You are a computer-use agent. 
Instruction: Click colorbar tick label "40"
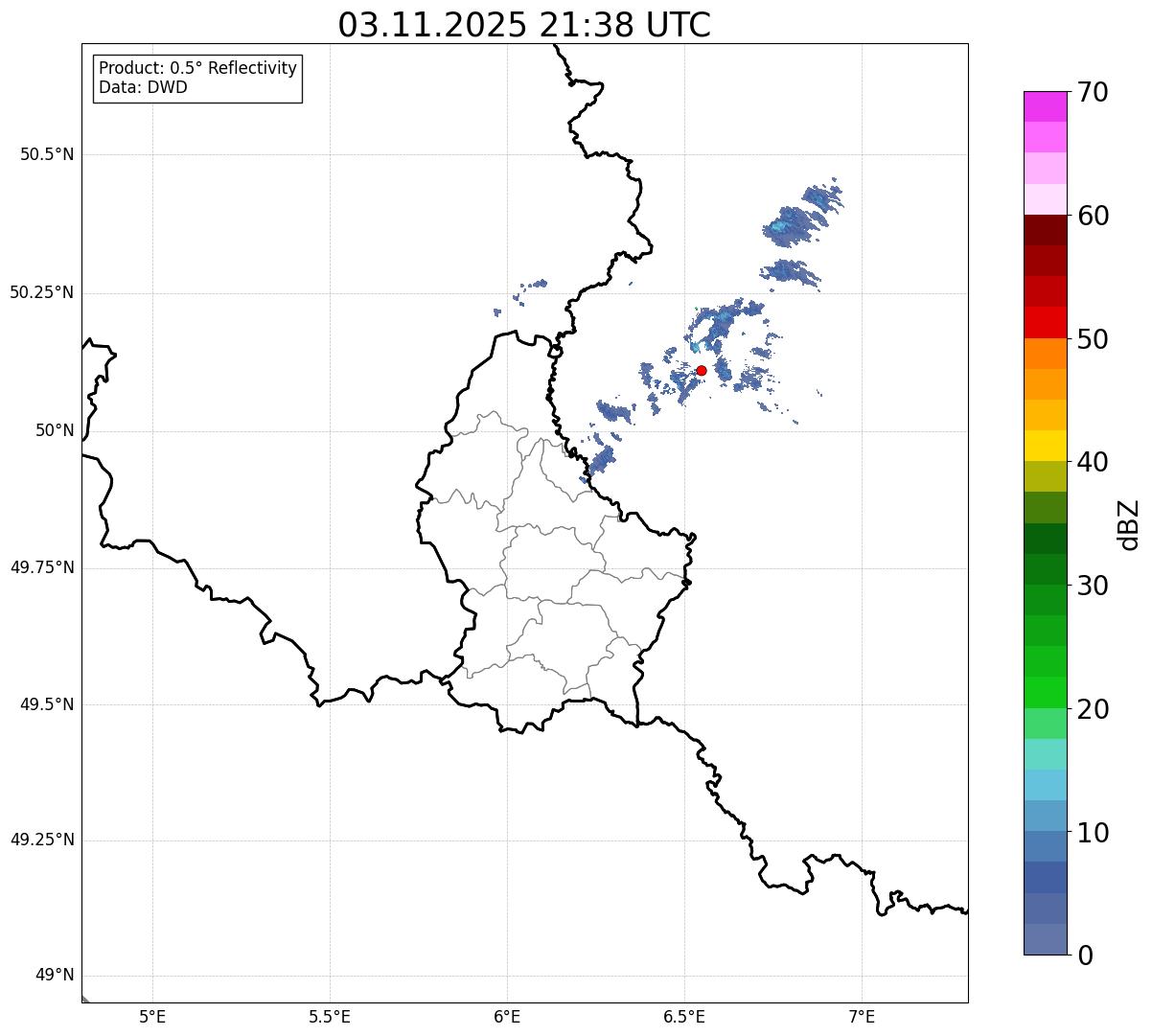pos(1093,462)
